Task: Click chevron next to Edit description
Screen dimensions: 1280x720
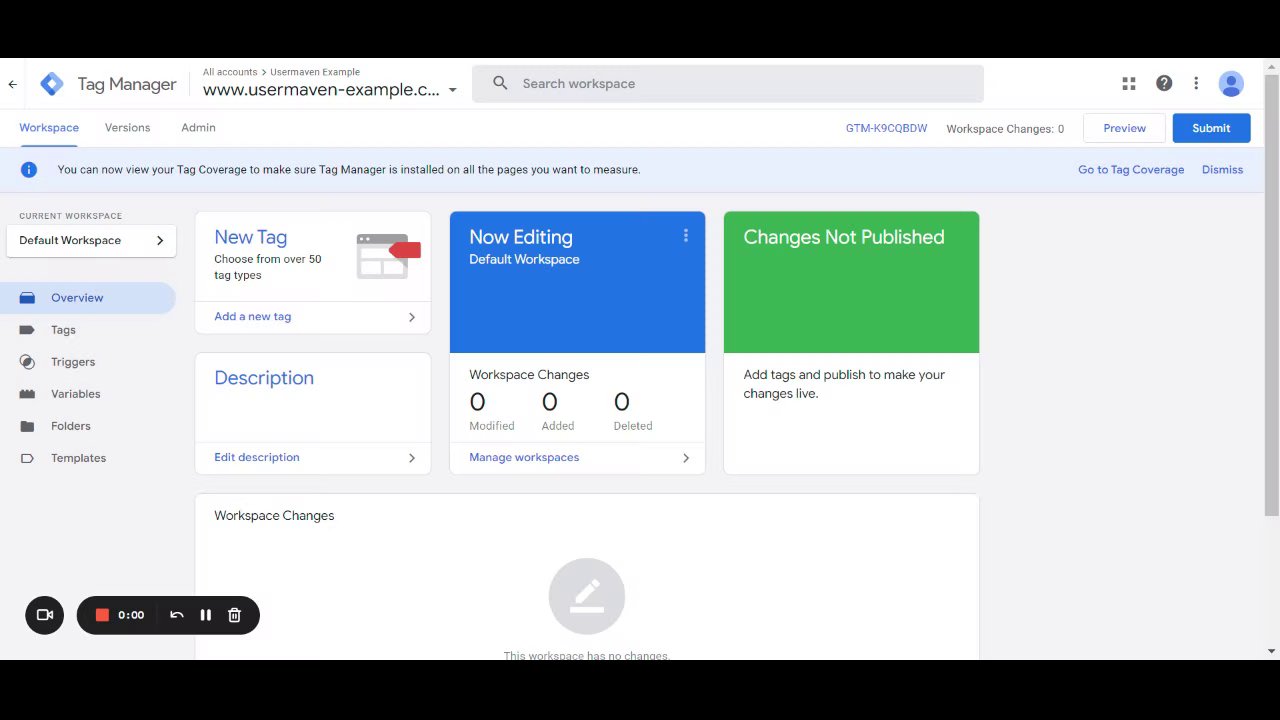Action: [x=412, y=458]
